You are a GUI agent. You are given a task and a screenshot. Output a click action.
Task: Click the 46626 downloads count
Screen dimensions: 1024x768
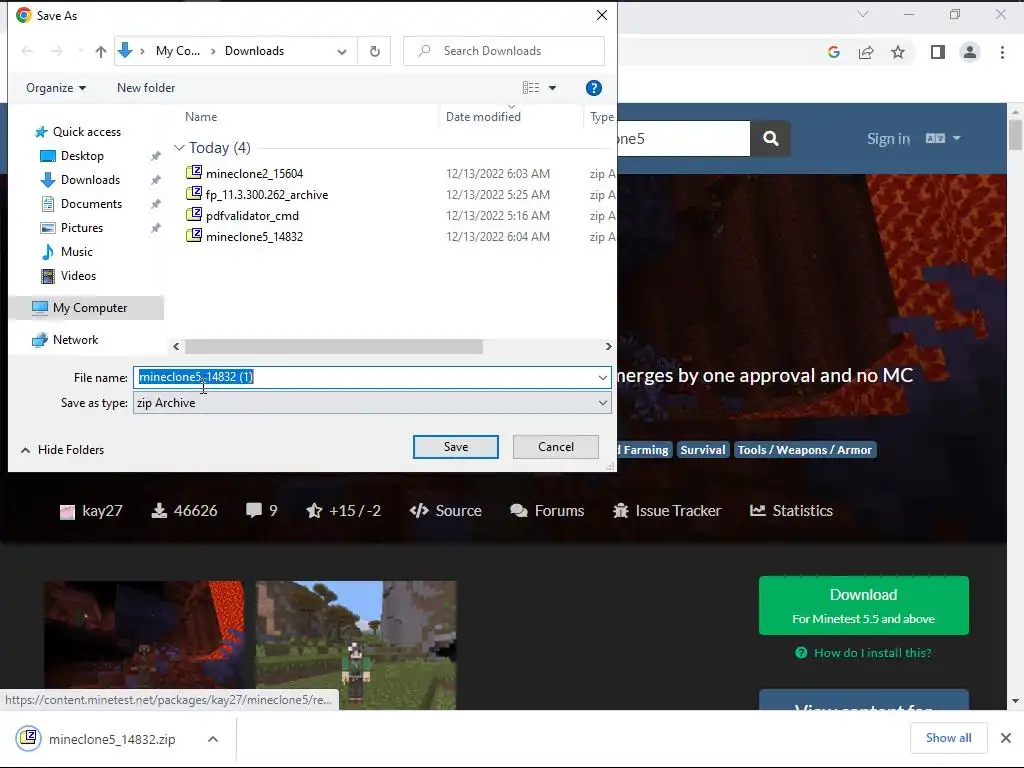(x=185, y=511)
